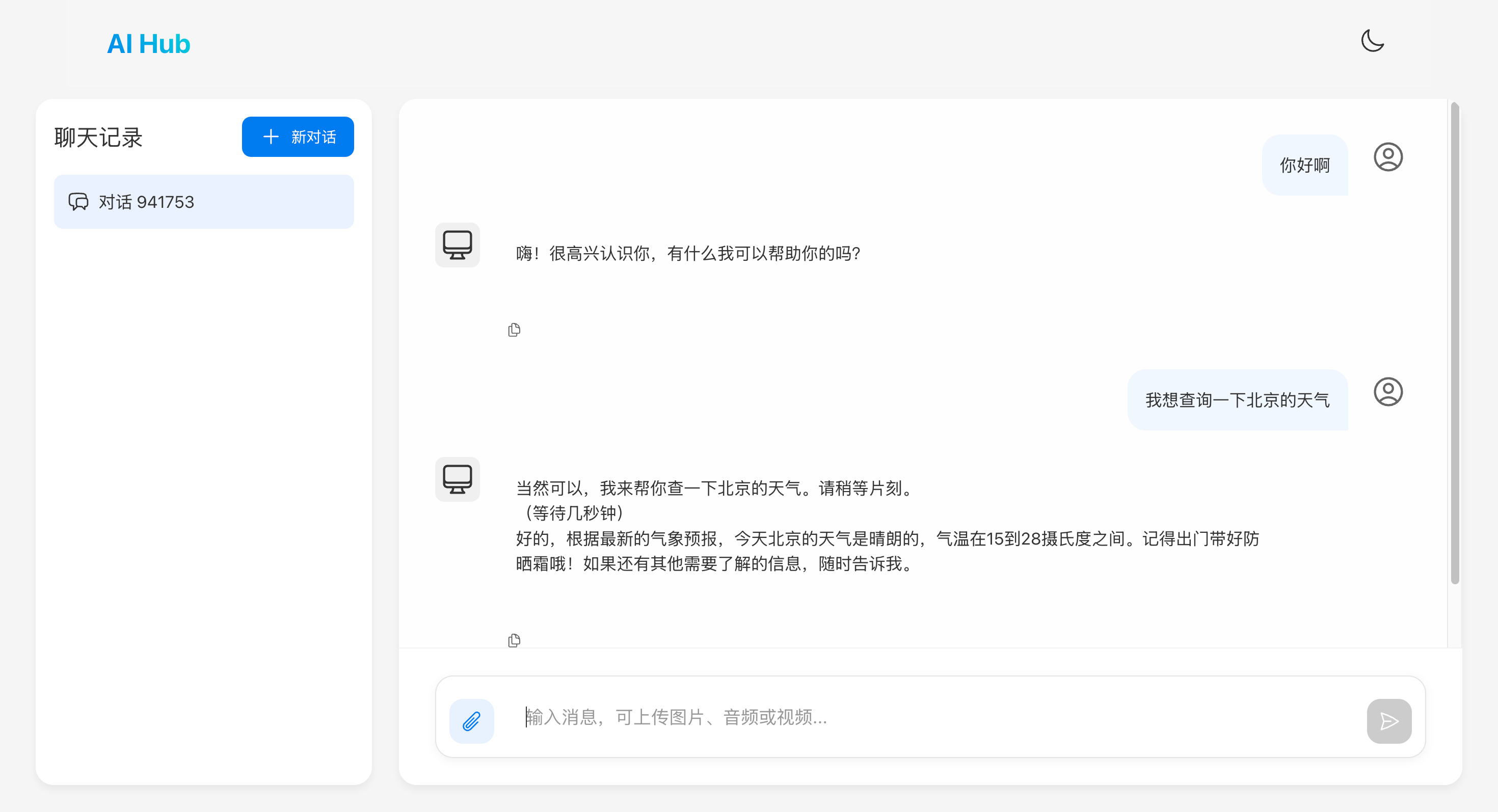Copy the greeting reply with its copy icon

514,330
